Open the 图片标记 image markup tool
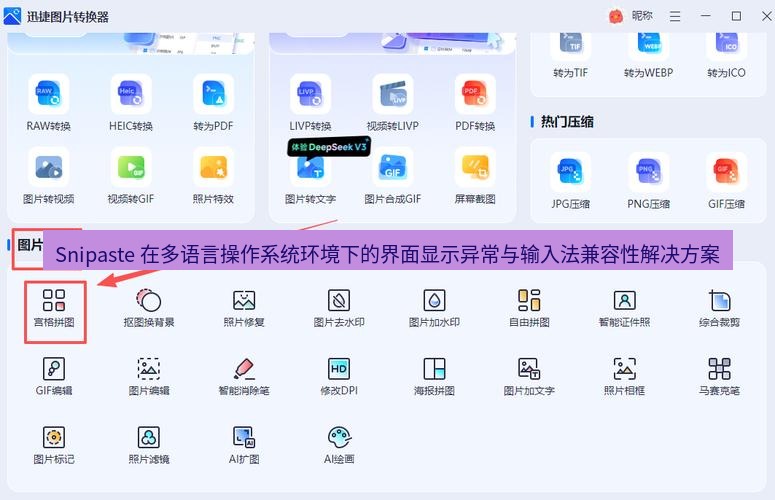 pyautogui.click(x=54, y=445)
